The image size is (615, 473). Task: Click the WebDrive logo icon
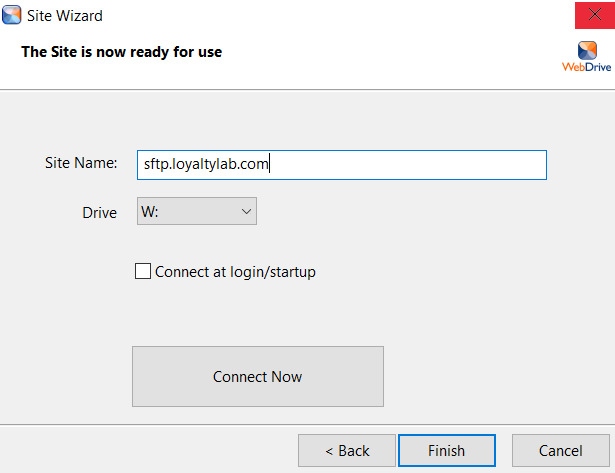[587, 51]
